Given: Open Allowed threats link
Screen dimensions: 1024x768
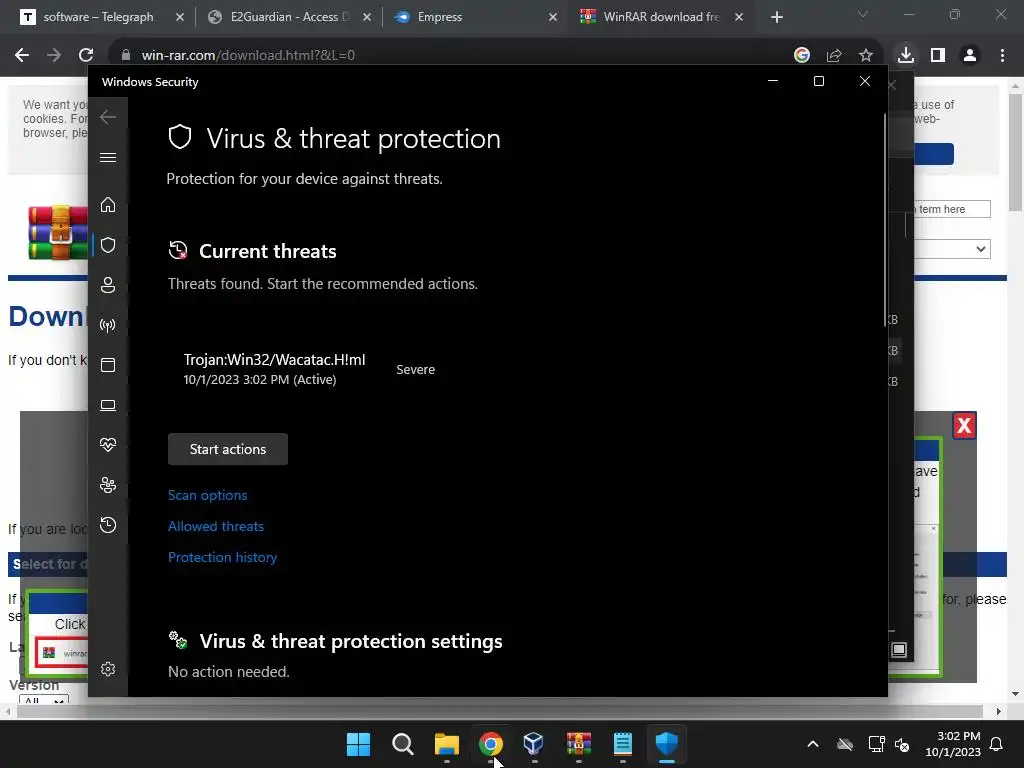Looking at the screenshot, I should [216, 526].
